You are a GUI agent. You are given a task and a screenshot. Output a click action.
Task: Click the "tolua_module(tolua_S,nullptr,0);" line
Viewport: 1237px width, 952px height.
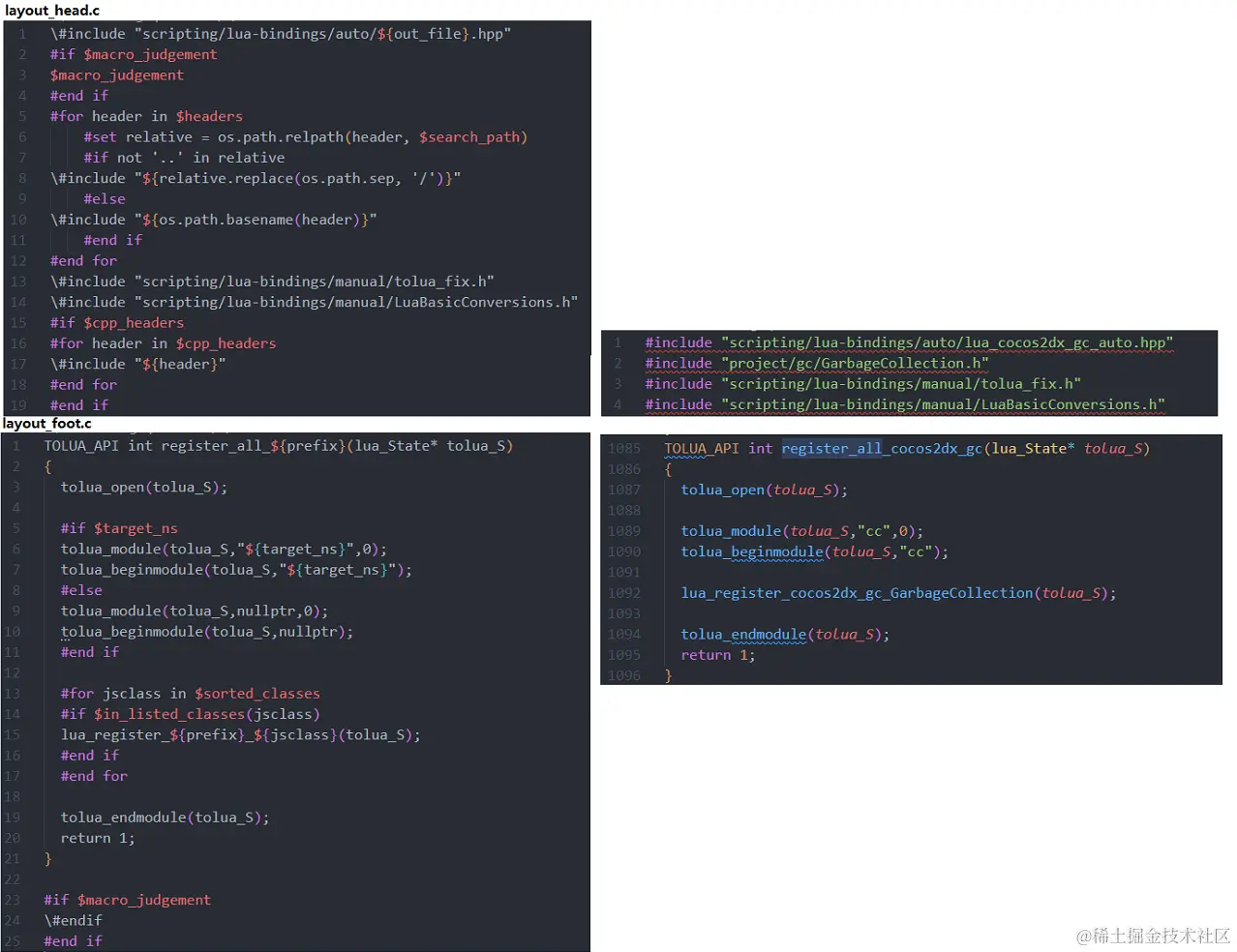[195, 611]
